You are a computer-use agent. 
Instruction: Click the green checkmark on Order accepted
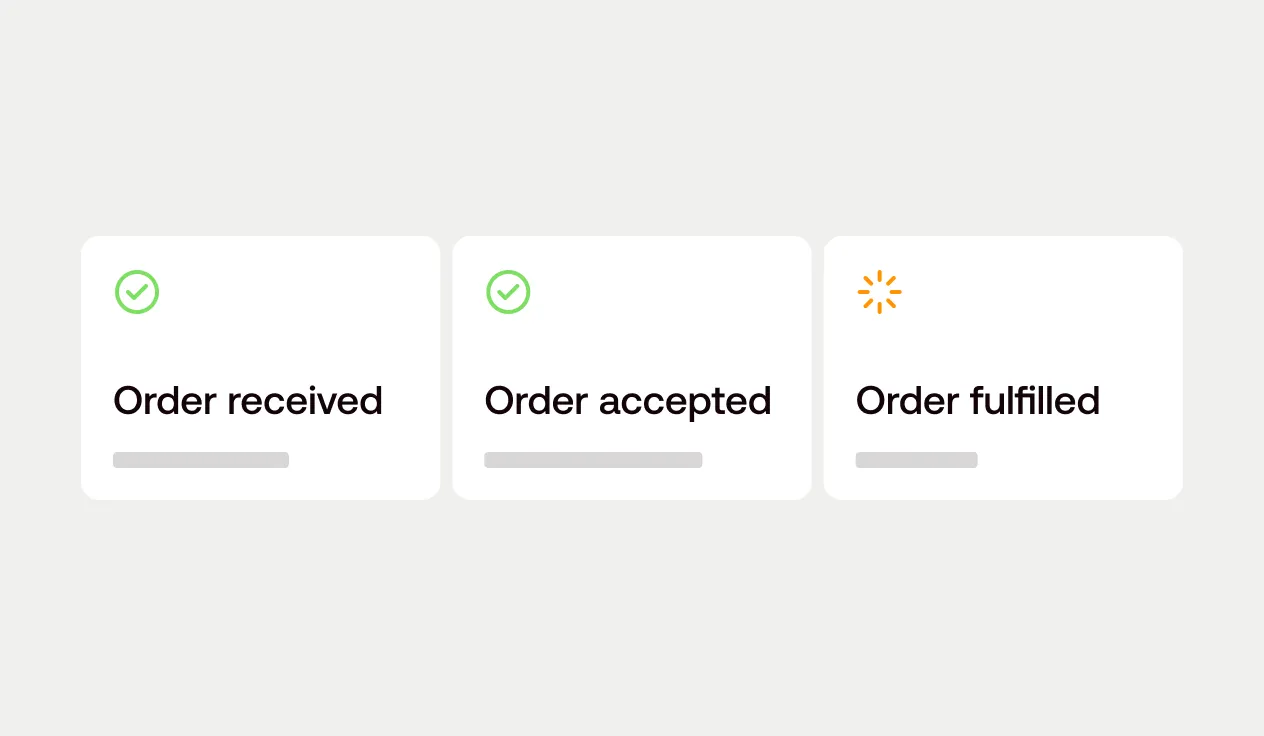pyautogui.click(x=508, y=292)
